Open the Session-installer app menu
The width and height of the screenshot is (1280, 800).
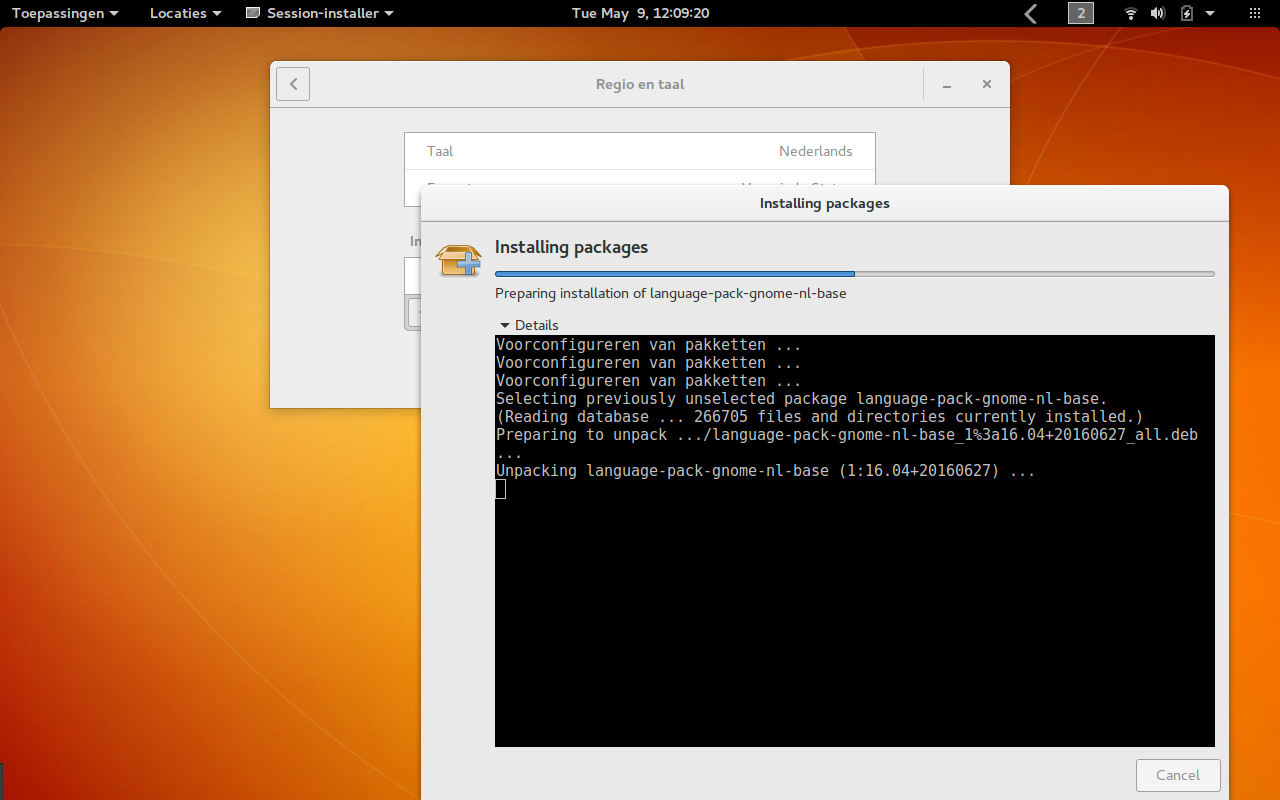tap(319, 13)
